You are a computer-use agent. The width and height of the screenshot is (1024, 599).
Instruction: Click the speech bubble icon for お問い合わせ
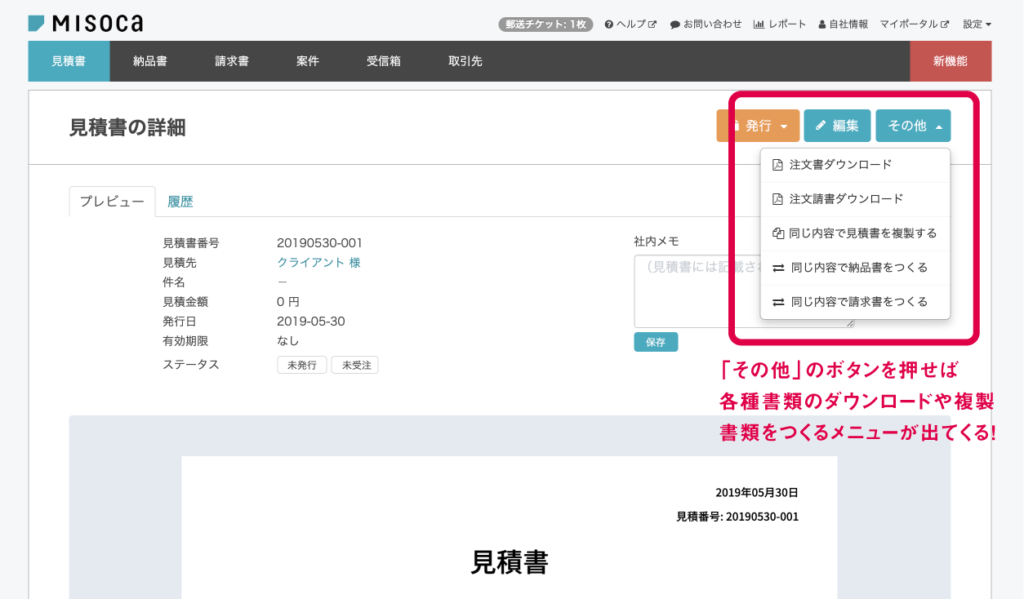pyautogui.click(x=675, y=24)
